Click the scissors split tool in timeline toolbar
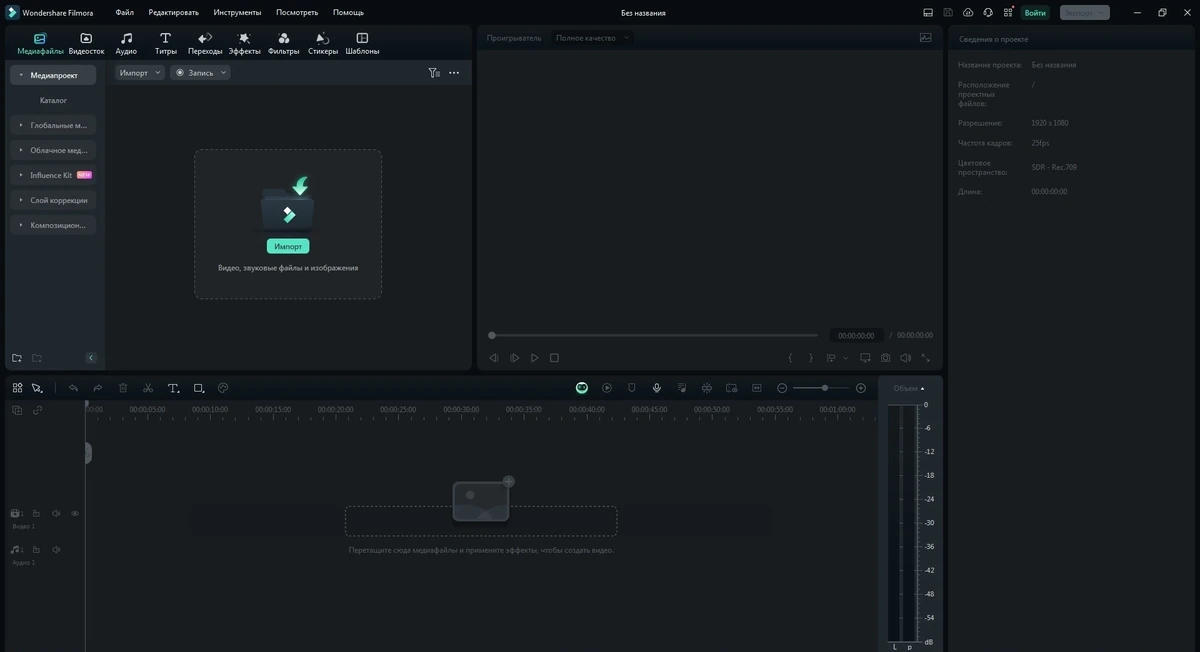1200x652 pixels. 148,388
